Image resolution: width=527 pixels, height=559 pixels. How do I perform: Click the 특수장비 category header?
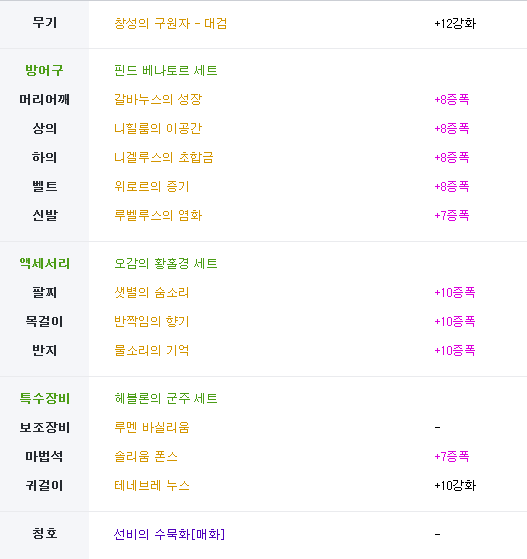45,398
